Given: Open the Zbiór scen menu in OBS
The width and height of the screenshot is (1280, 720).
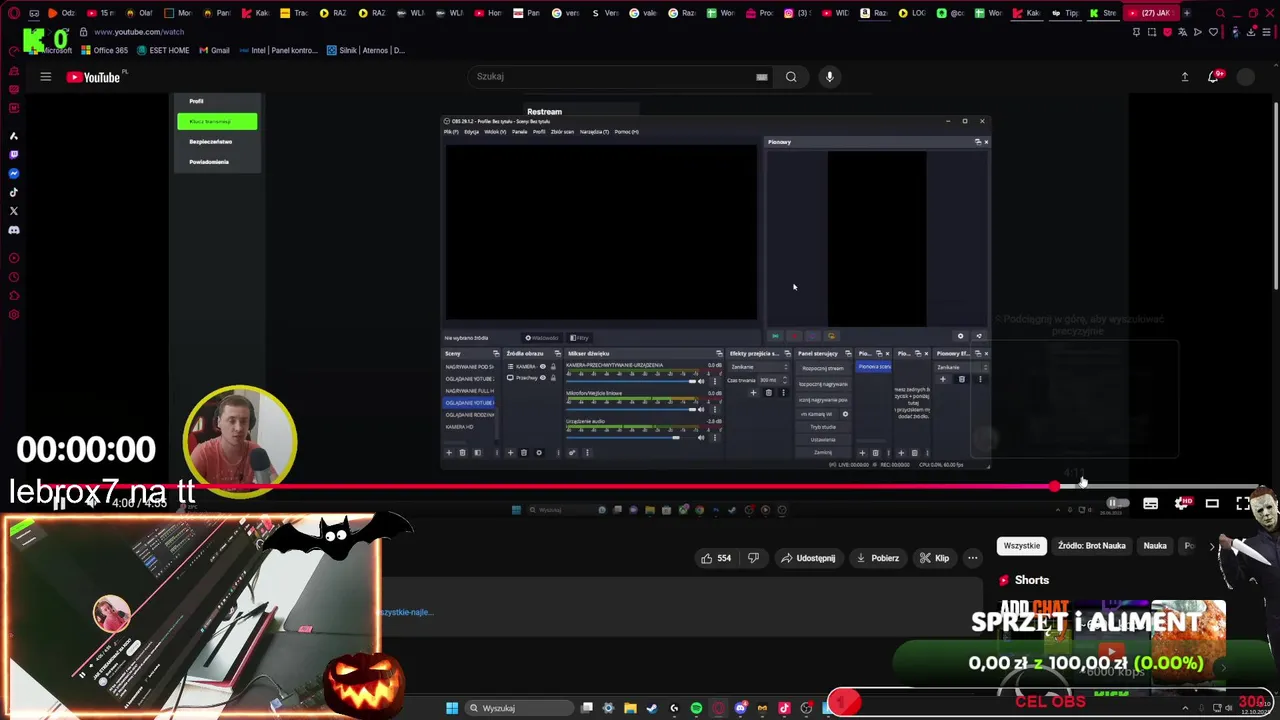Looking at the screenshot, I should (x=562, y=131).
